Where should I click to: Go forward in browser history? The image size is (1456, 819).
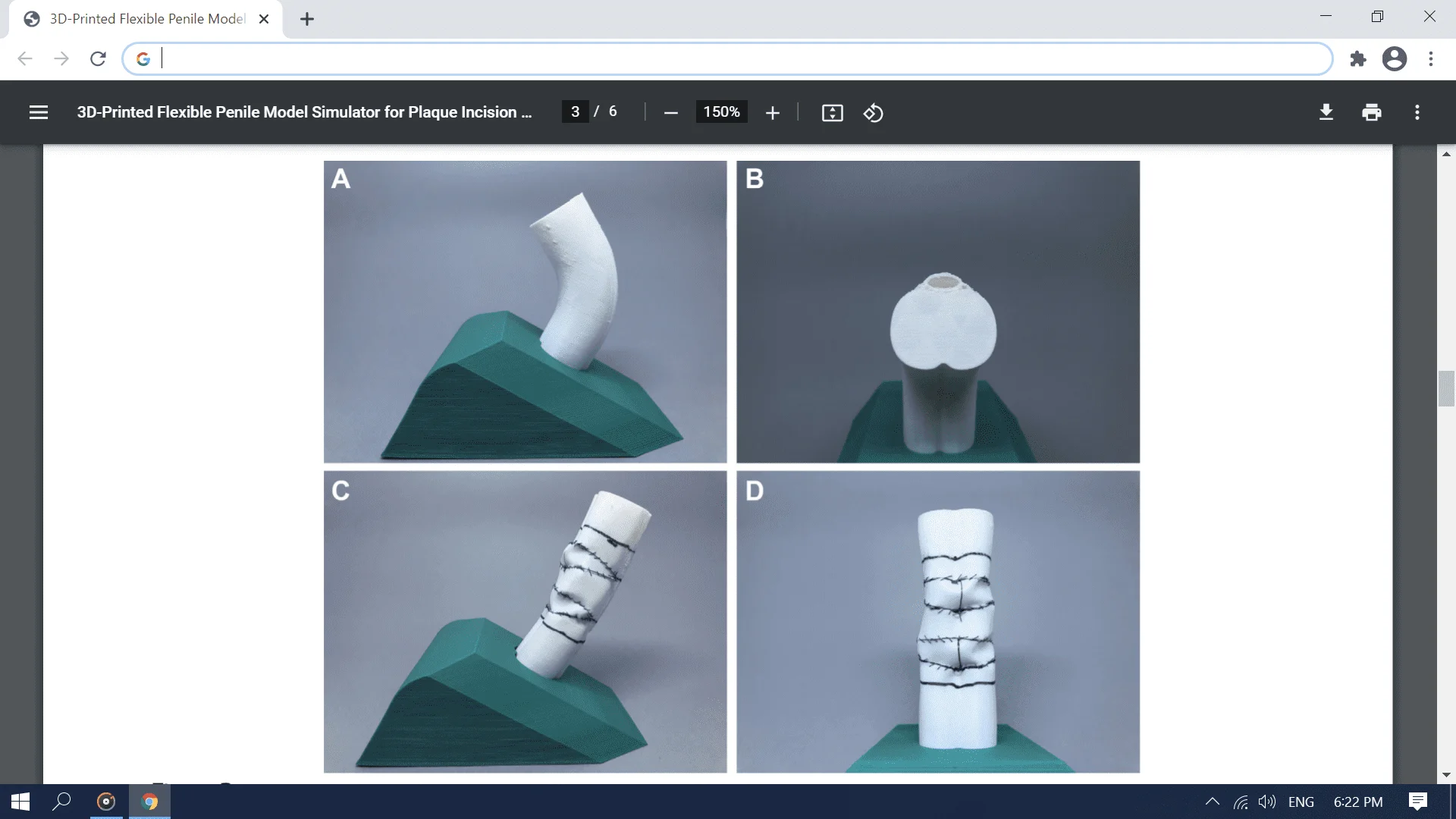coord(61,58)
